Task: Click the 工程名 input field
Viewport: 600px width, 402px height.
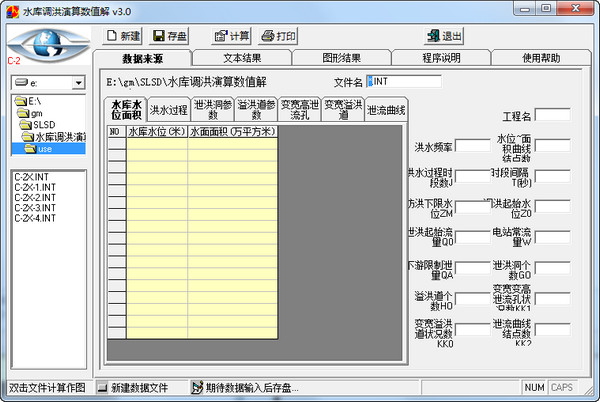Action: 553,116
